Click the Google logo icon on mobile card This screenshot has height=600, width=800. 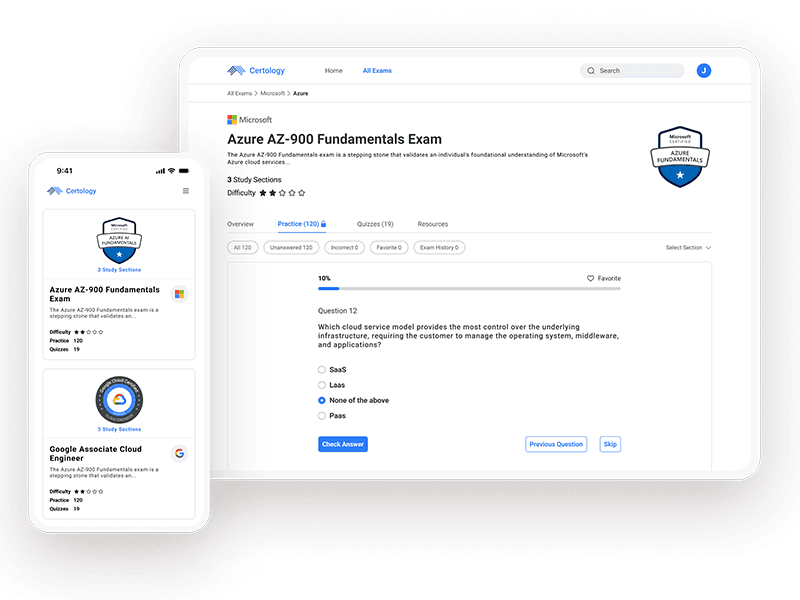click(179, 453)
